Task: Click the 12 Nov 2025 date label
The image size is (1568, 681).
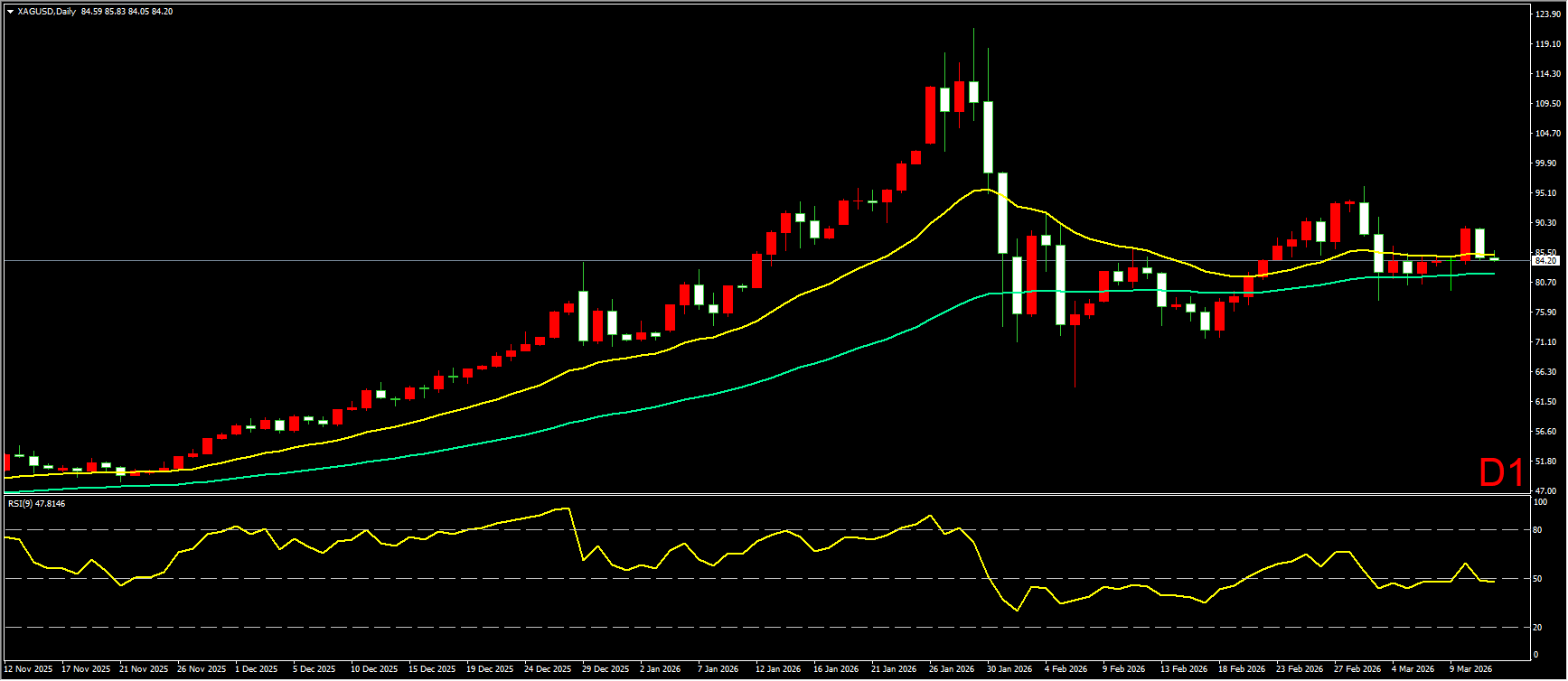Action: pyautogui.click(x=27, y=669)
